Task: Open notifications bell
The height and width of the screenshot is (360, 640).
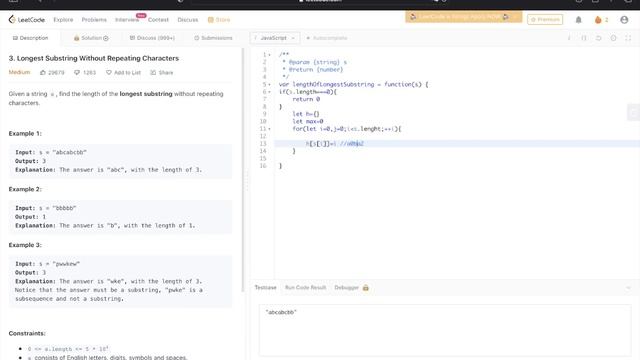Action: [578, 20]
